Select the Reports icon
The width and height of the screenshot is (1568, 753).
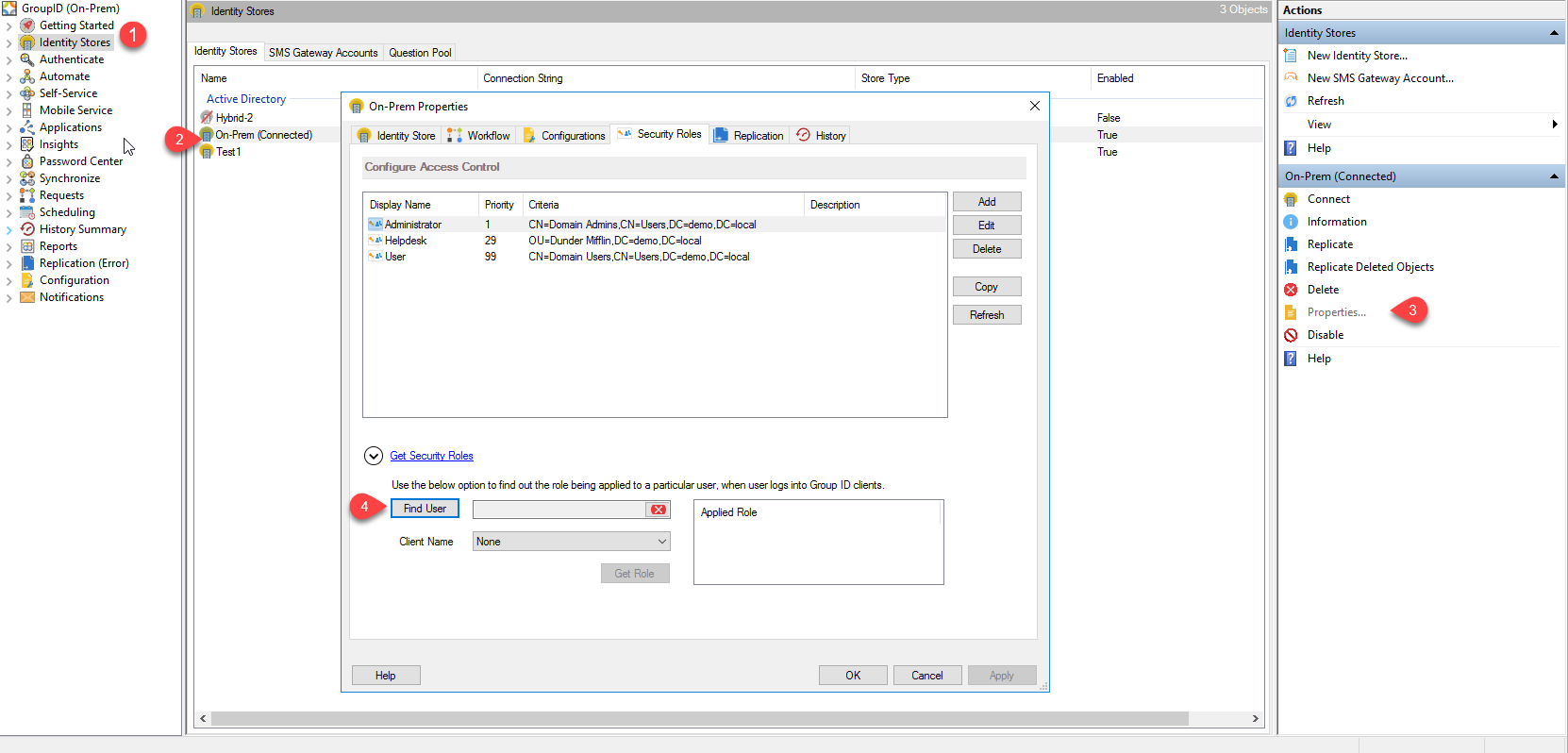27,246
